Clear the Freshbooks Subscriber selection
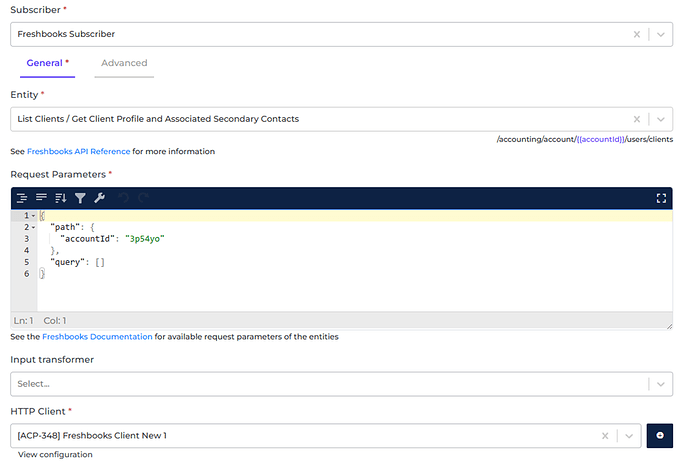This screenshot has height=464, width=690. (636, 34)
